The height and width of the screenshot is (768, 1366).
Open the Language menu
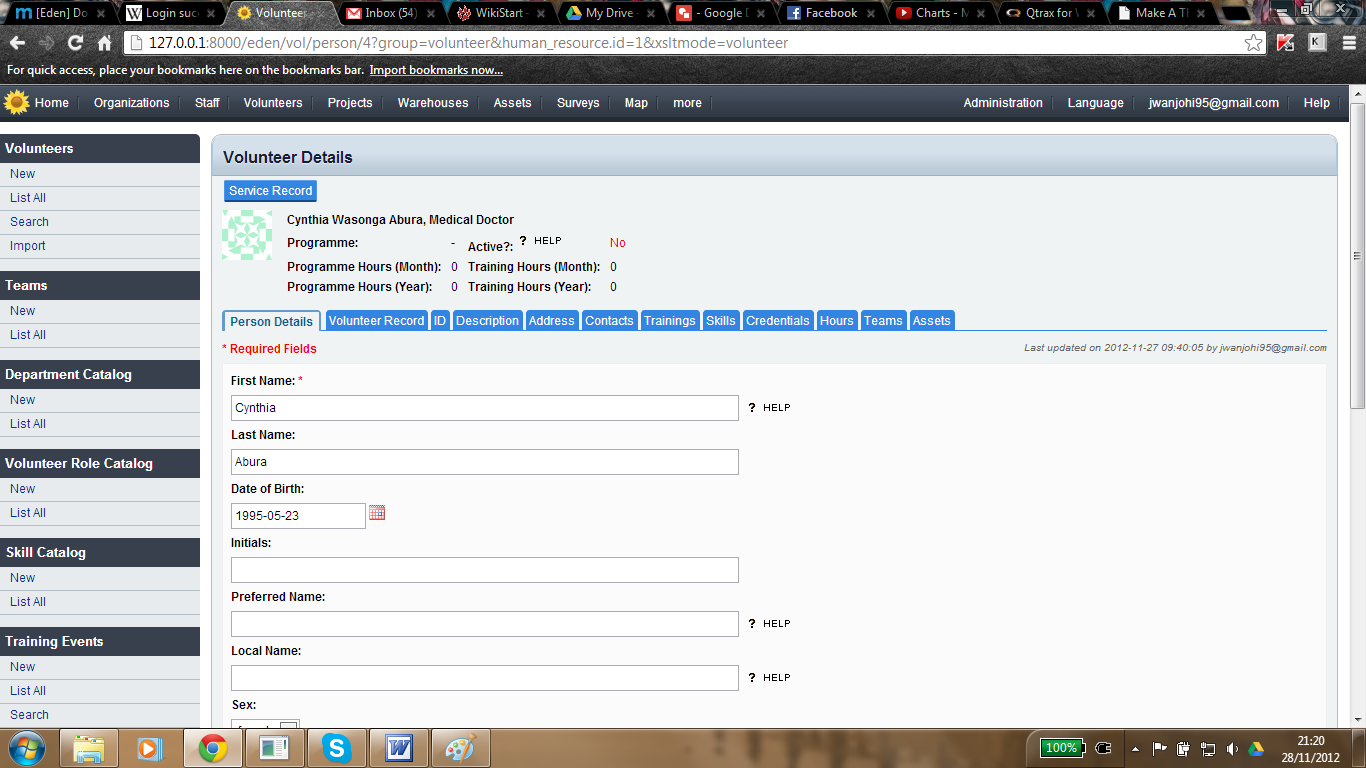coord(1095,103)
